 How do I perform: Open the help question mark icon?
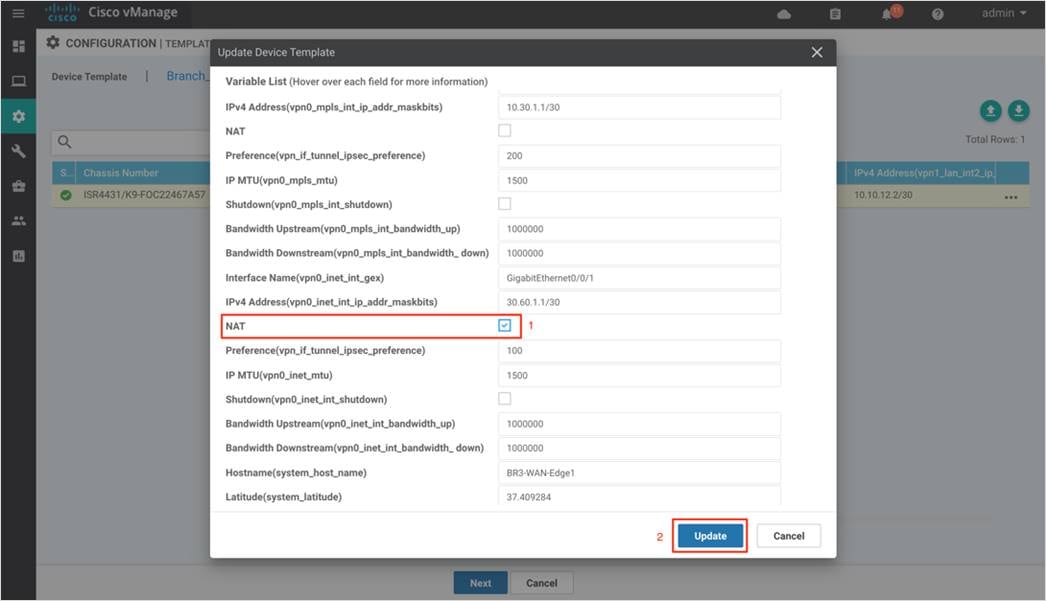click(937, 14)
